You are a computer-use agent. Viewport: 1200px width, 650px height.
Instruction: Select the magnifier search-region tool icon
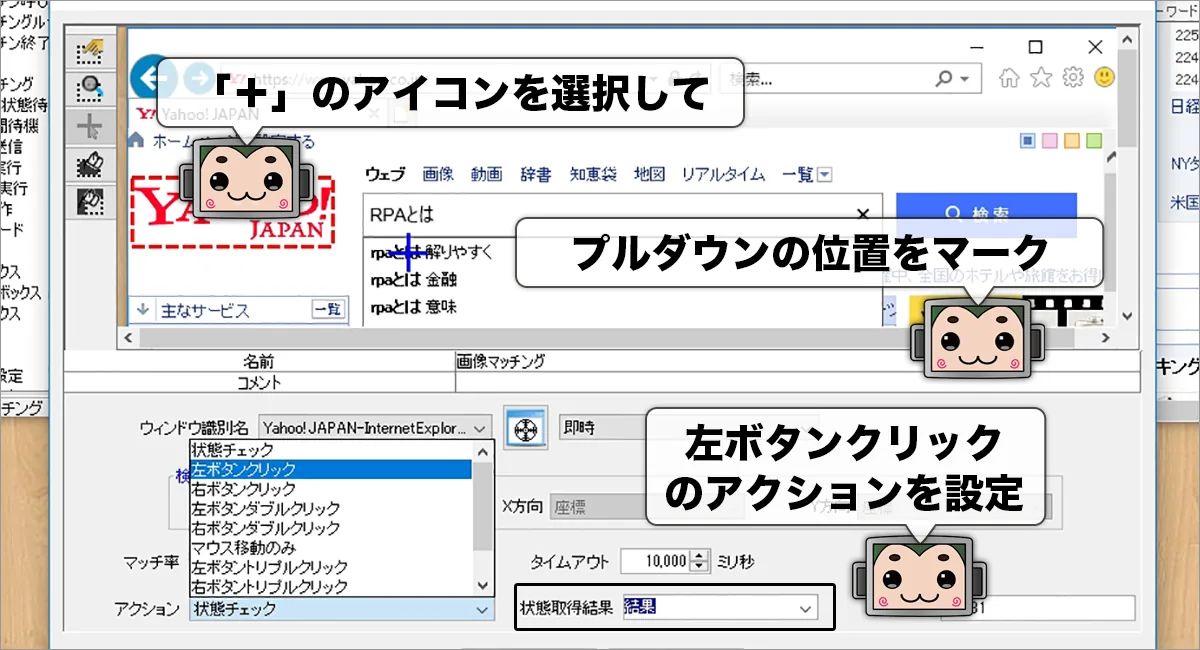91,91
